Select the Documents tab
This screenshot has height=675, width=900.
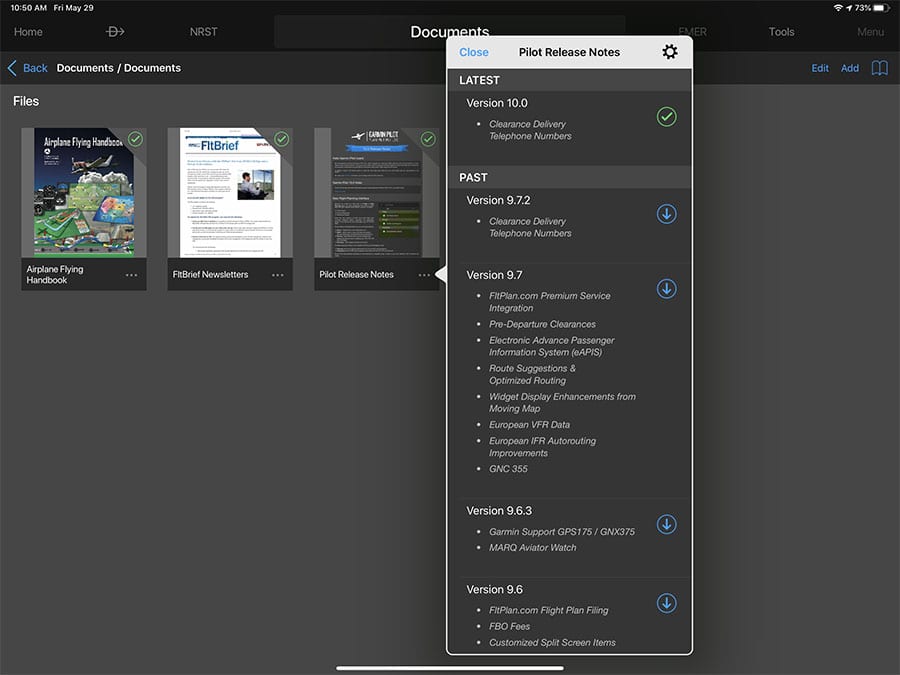(x=449, y=32)
